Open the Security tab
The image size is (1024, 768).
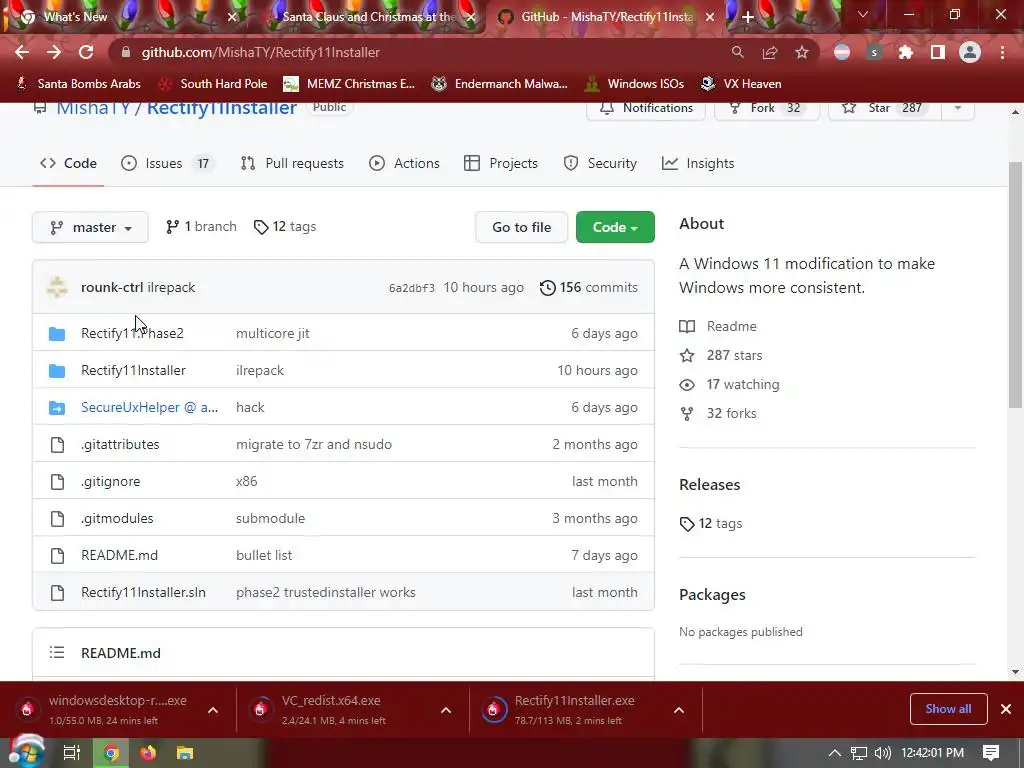coord(600,163)
